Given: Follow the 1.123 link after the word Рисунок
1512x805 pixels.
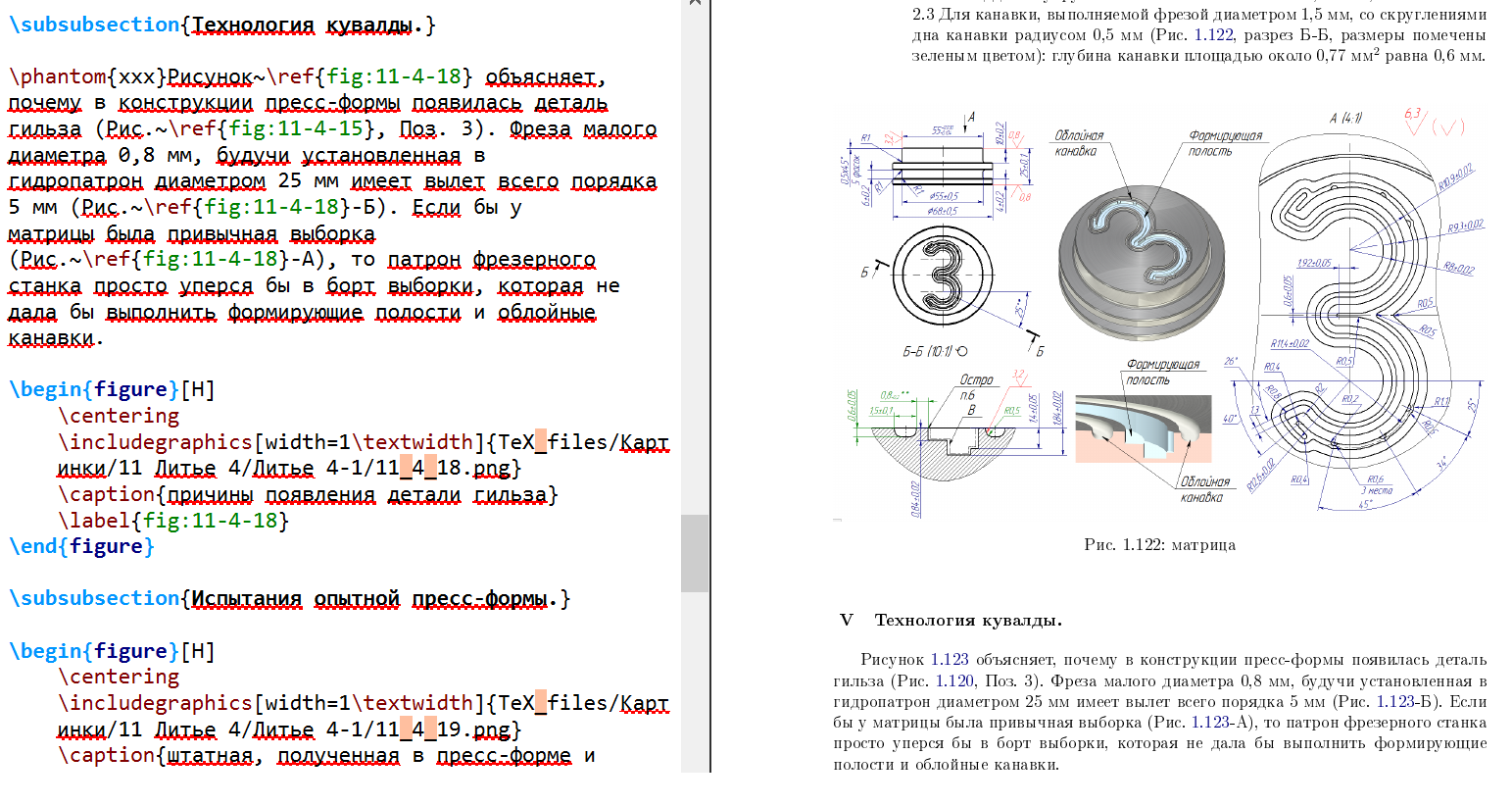Looking at the screenshot, I should coord(949,660).
